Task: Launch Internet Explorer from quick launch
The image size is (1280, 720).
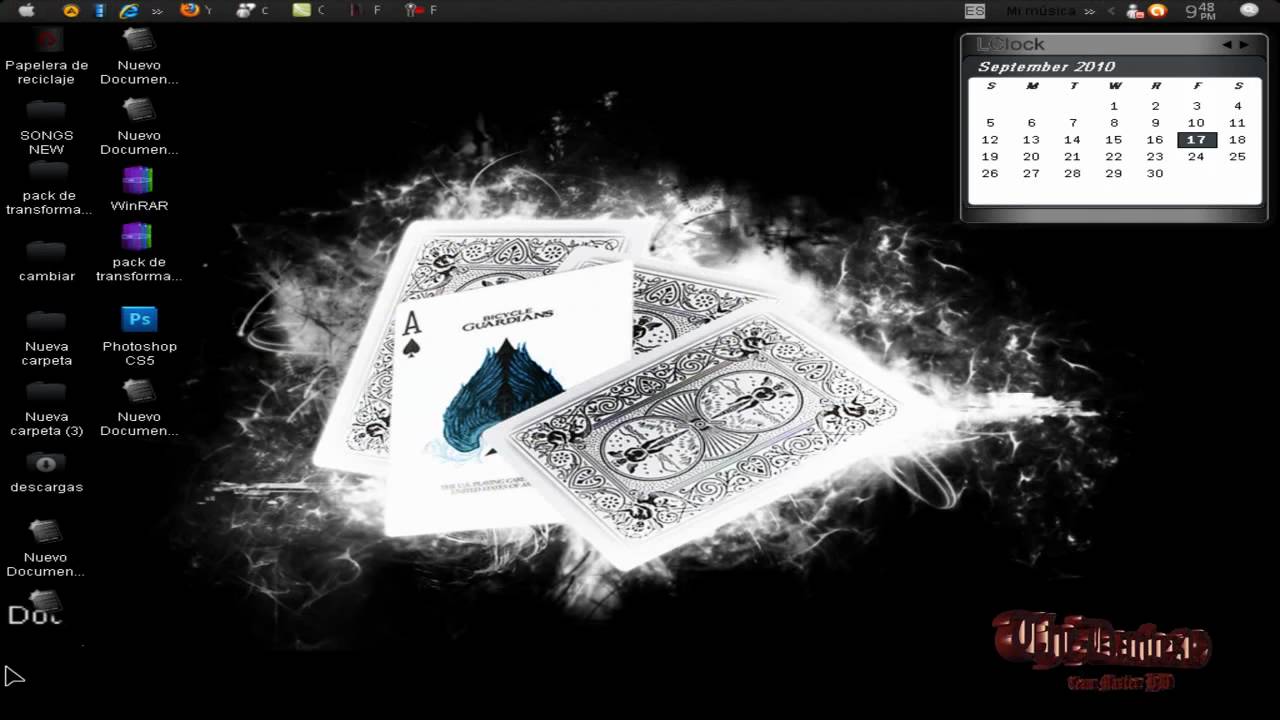Action: [x=129, y=10]
